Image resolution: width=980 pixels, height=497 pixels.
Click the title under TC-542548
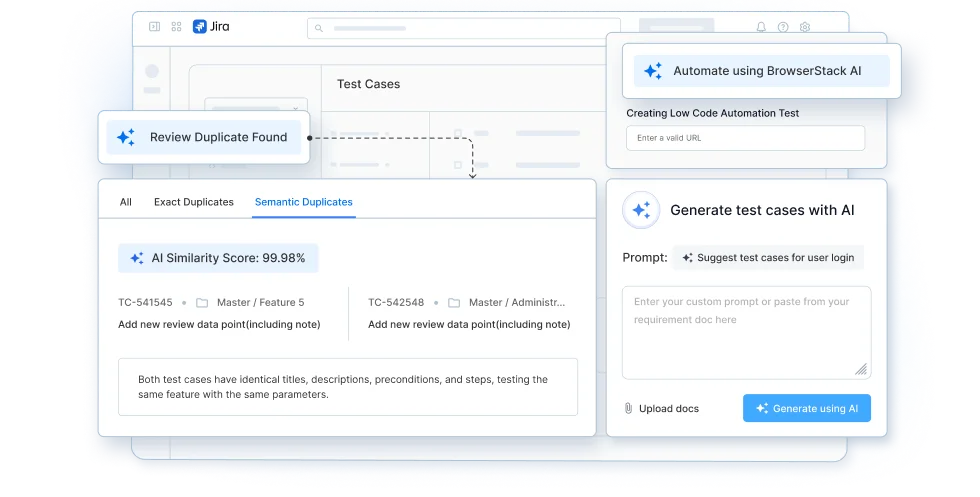pos(469,324)
